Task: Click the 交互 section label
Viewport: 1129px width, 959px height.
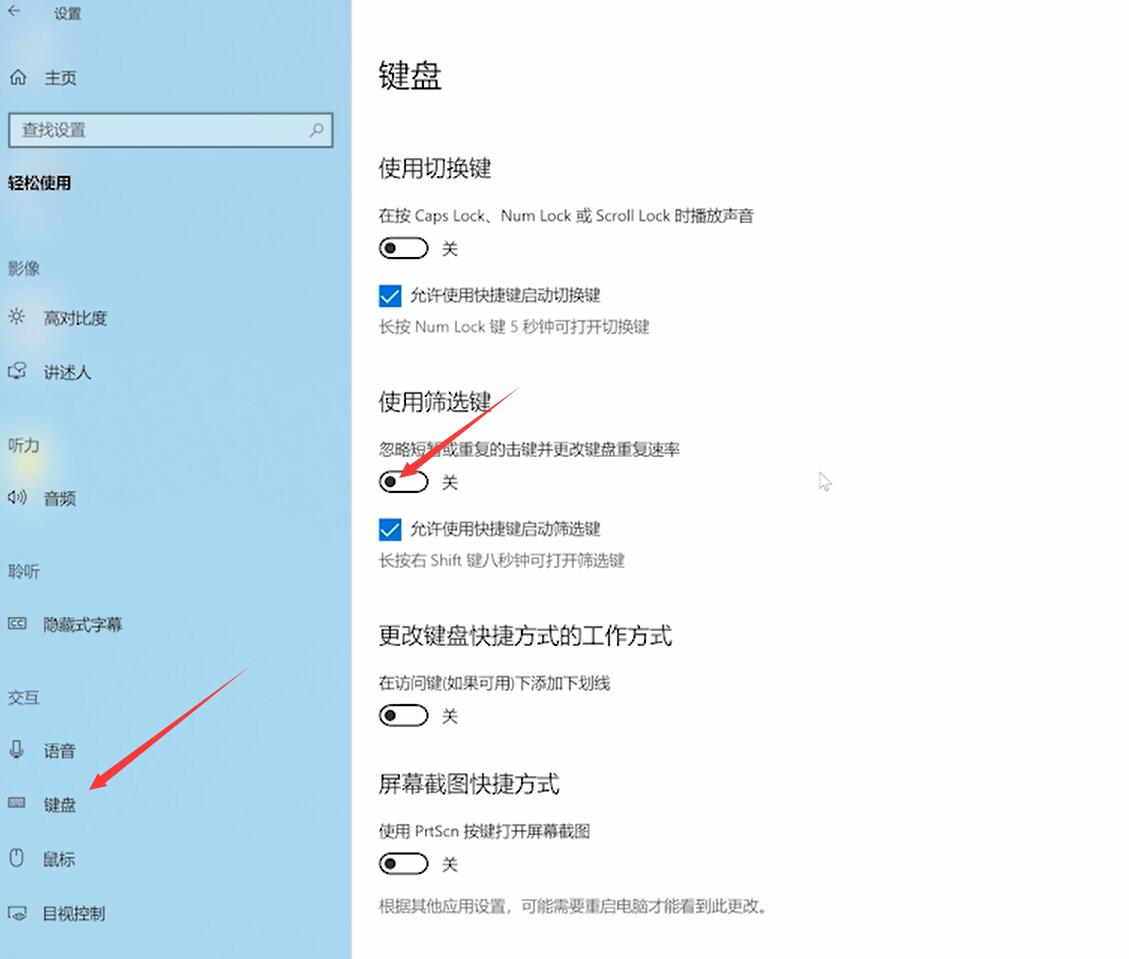Action: (24, 698)
